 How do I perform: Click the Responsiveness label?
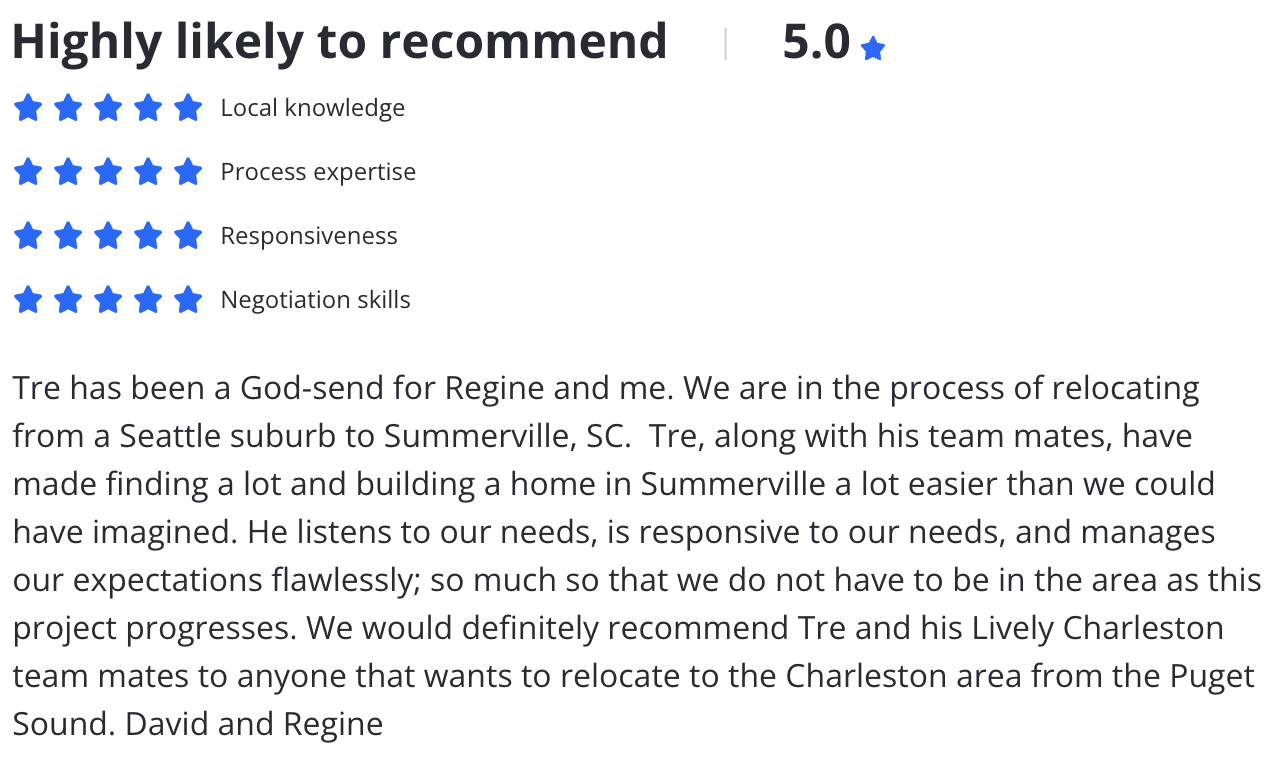pyautogui.click(x=309, y=236)
